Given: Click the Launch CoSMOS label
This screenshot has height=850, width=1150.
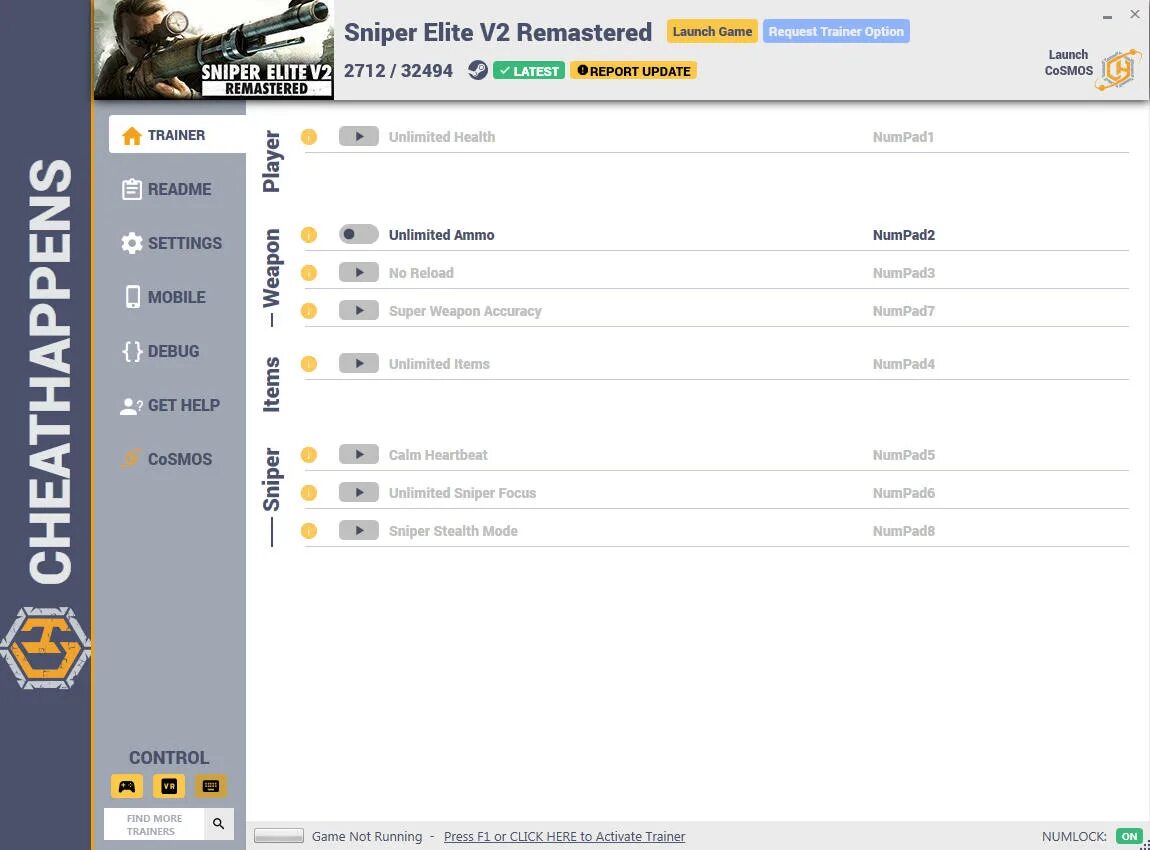Looking at the screenshot, I should 1069,62.
